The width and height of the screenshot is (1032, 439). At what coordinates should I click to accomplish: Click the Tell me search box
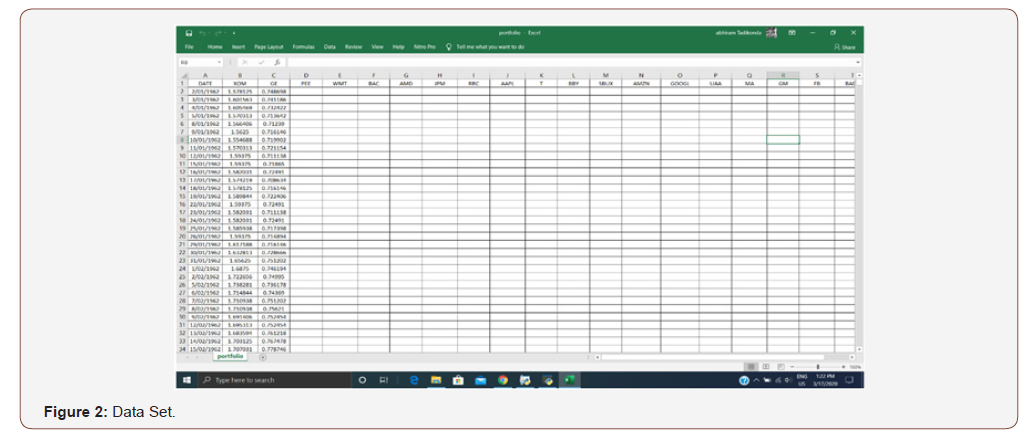[490, 47]
